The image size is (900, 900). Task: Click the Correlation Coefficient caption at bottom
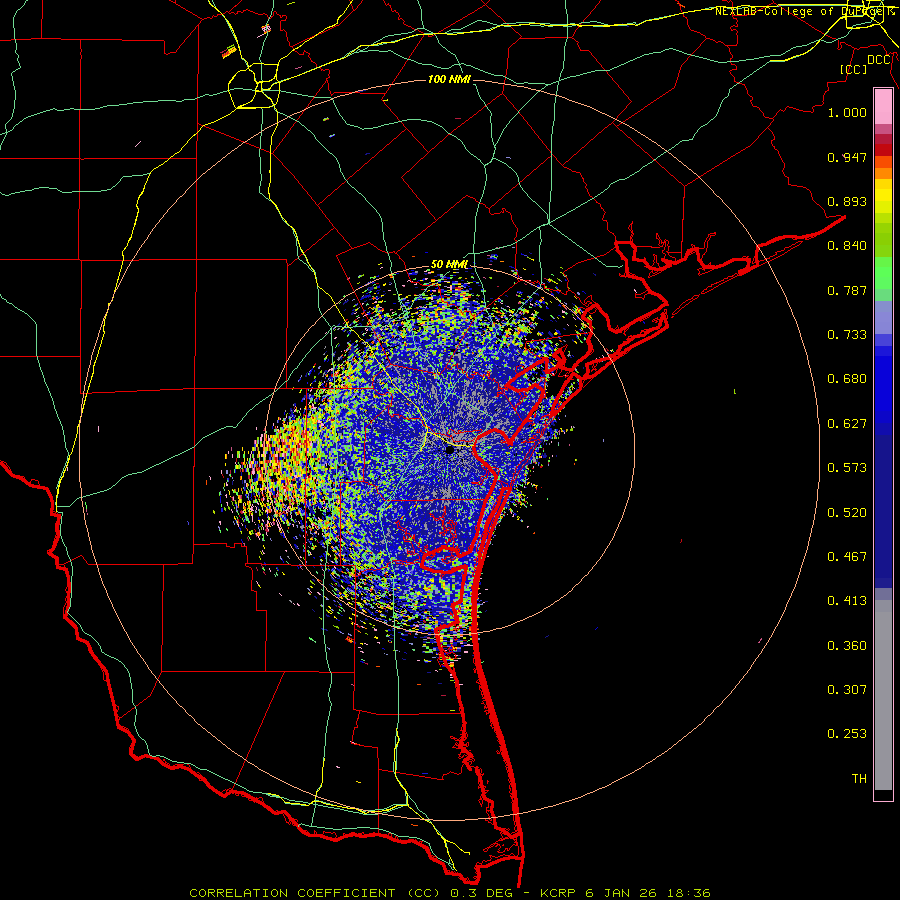coord(449,893)
